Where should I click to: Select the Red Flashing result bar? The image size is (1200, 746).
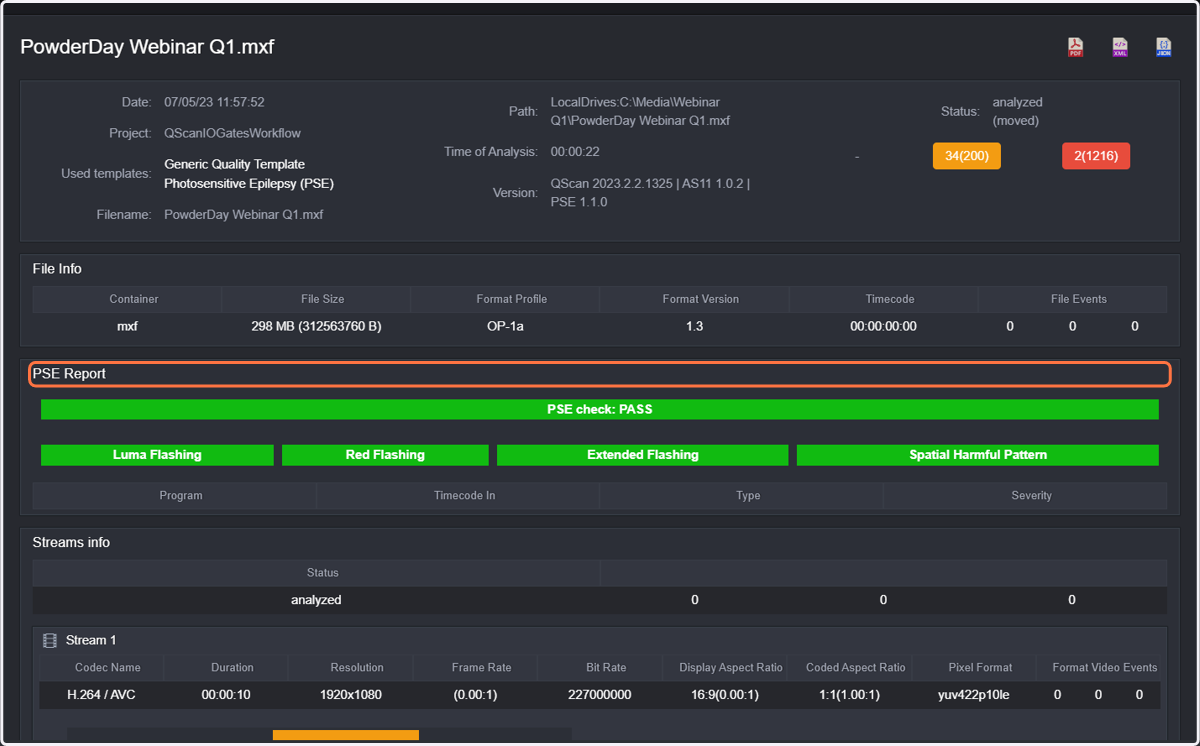(x=385, y=455)
